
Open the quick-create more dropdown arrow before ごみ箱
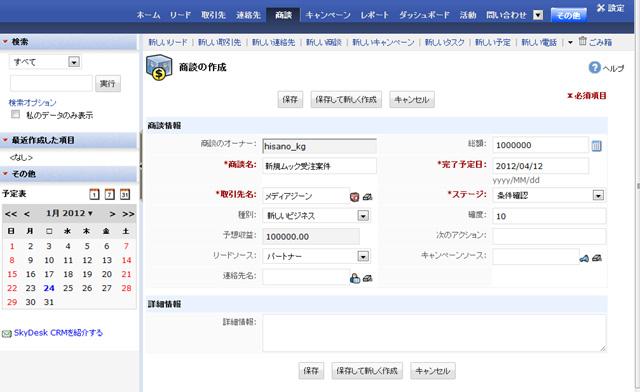tap(570, 42)
